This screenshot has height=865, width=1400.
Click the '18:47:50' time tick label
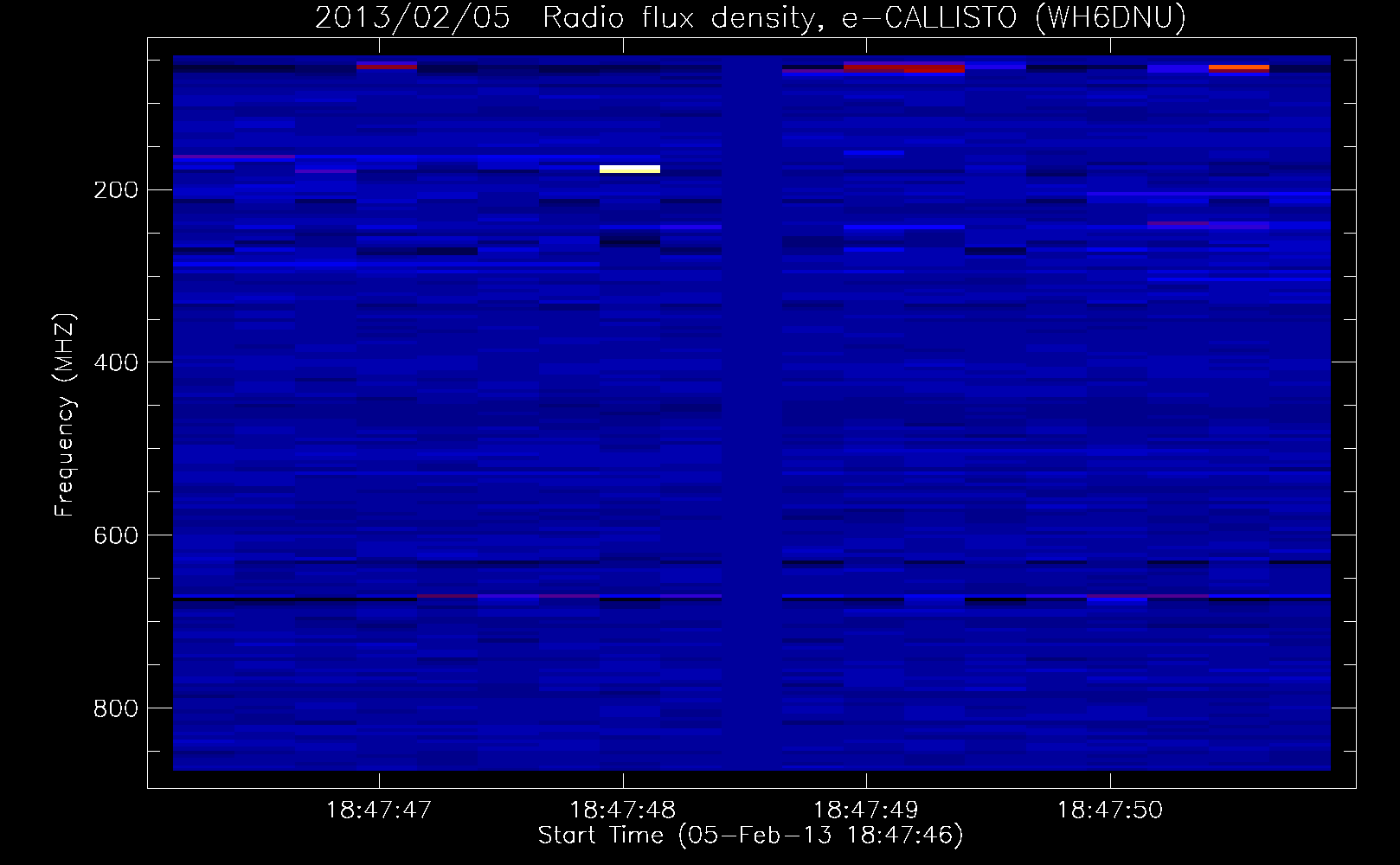coord(1110,811)
